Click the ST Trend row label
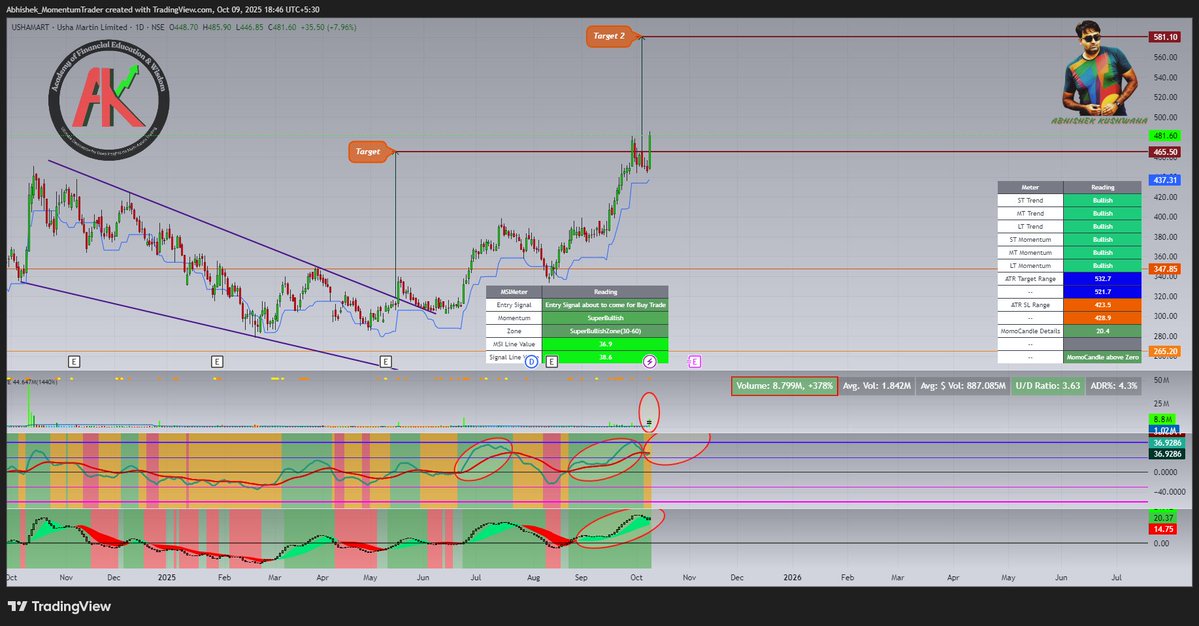This screenshot has width=1199, height=626. pos(1030,200)
